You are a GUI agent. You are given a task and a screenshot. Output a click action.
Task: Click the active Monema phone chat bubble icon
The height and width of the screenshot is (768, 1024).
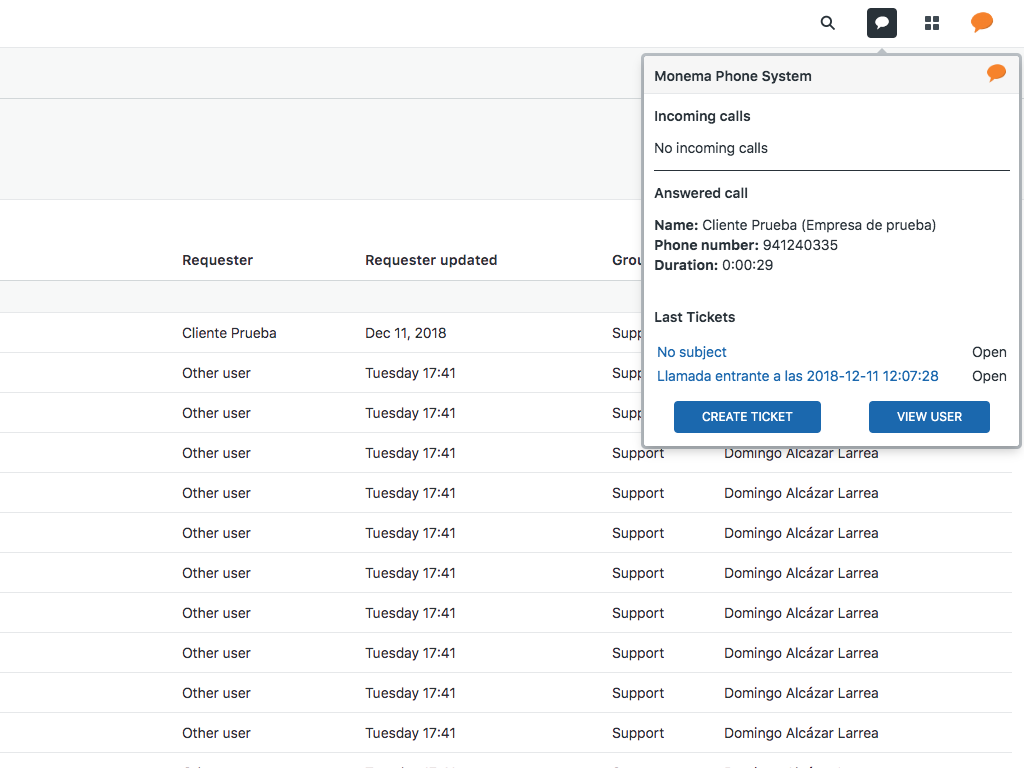(x=881, y=22)
